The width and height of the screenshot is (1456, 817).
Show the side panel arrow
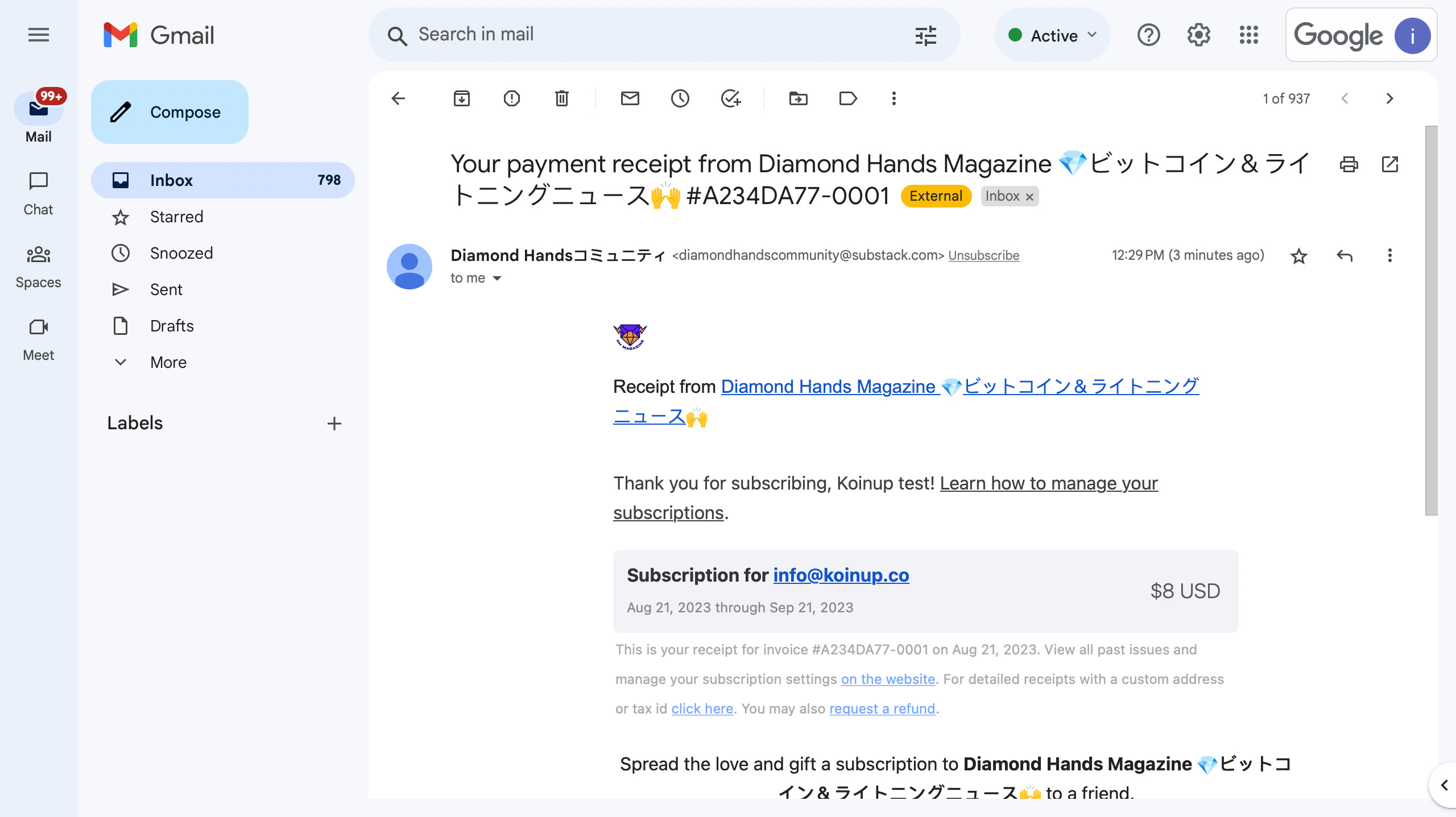coord(1443,785)
